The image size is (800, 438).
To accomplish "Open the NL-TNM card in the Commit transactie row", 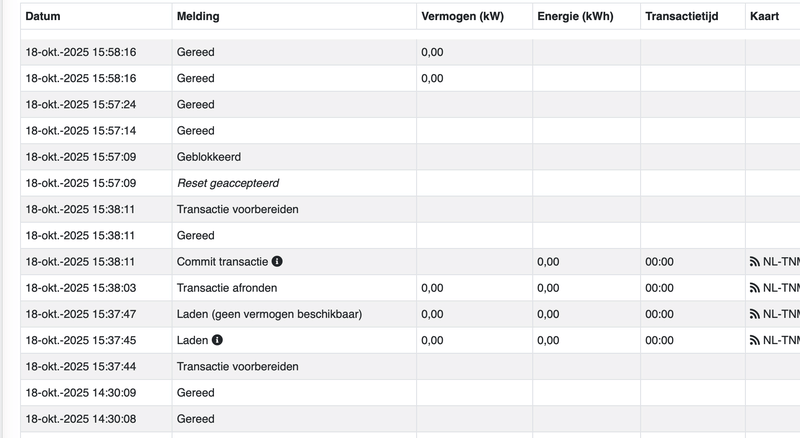I will 781,262.
